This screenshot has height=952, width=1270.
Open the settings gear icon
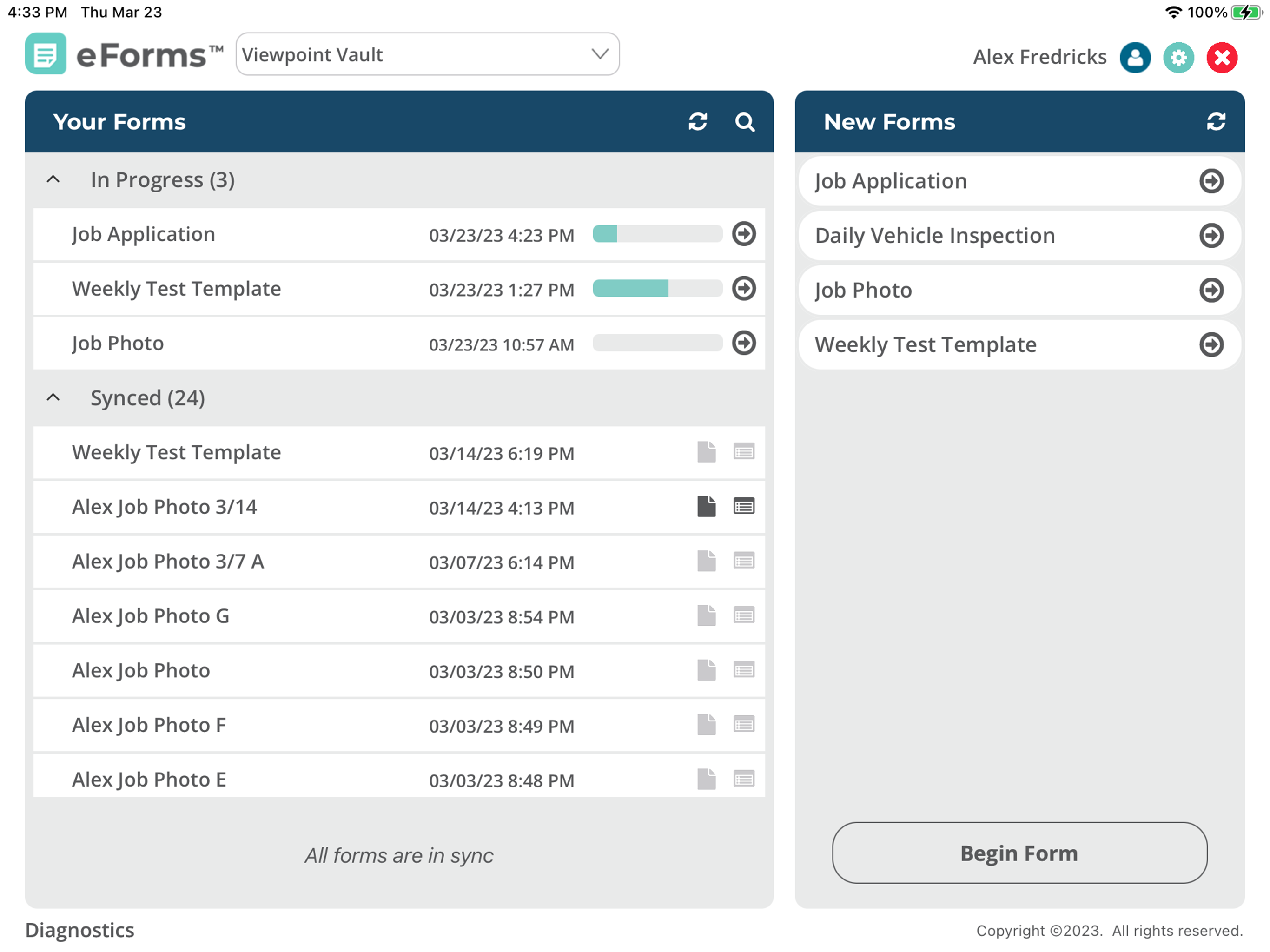(x=1179, y=58)
